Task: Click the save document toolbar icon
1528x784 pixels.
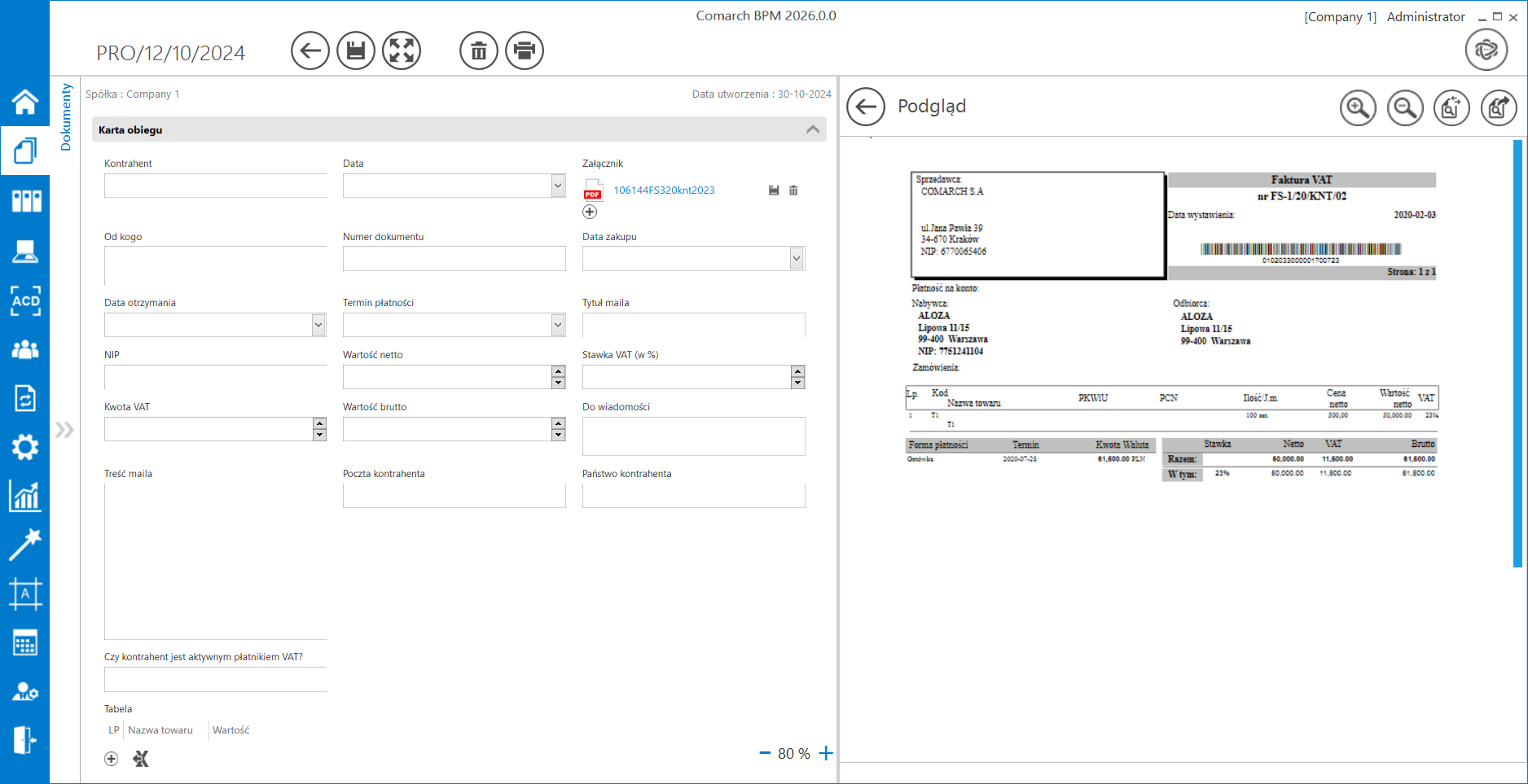Action: [355, 50]
